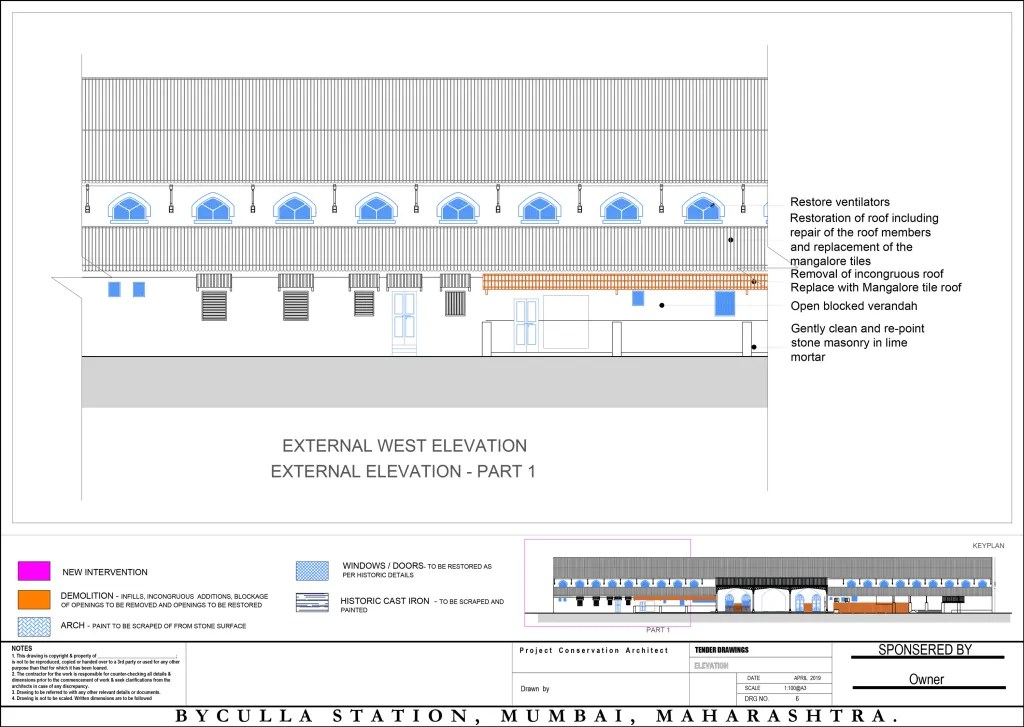
Task: Click the leftmost arched ventilator window
Action: [x=129, y=208]
